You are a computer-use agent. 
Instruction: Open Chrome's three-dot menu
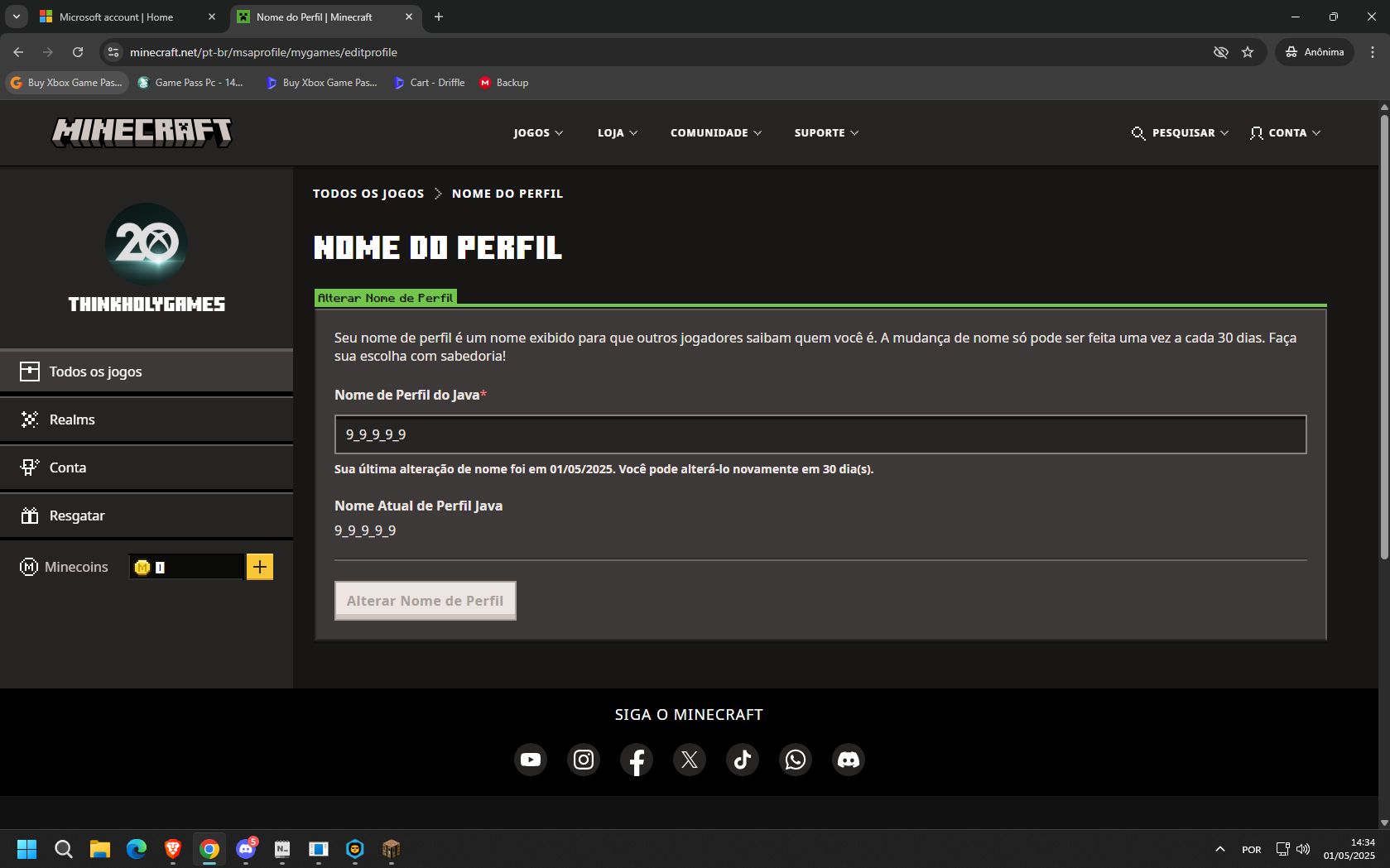[1373, 52]
